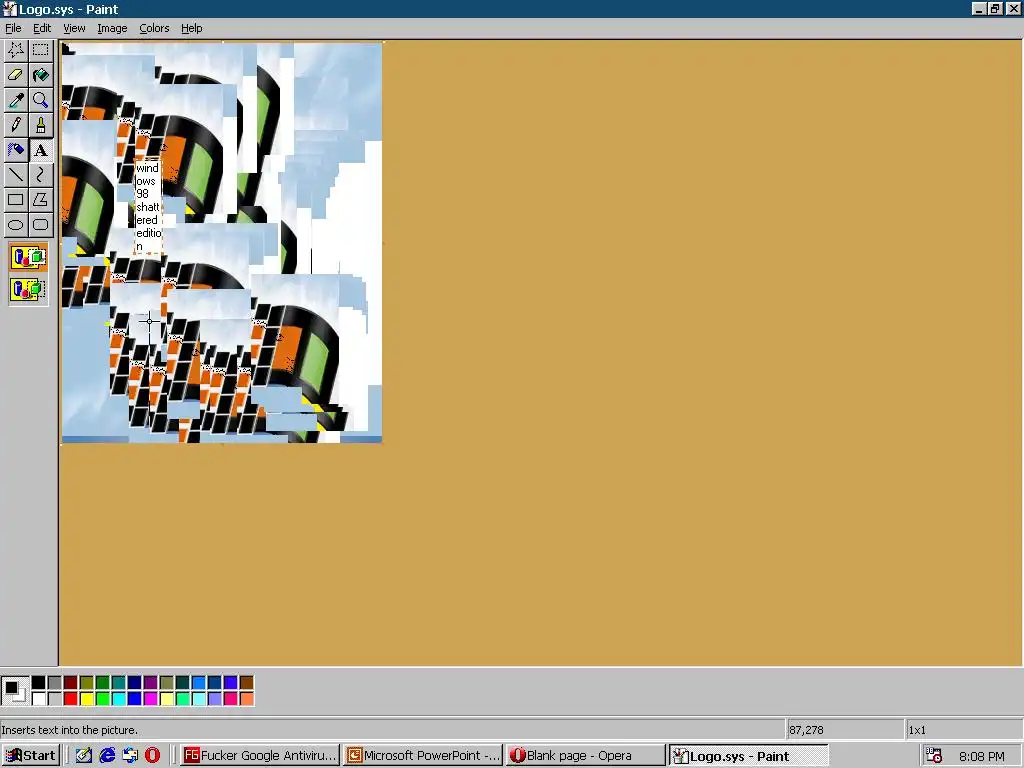Select the Polygon shape tool
The height and width of the screenshot is (768, 1024).
click(40, 200)
